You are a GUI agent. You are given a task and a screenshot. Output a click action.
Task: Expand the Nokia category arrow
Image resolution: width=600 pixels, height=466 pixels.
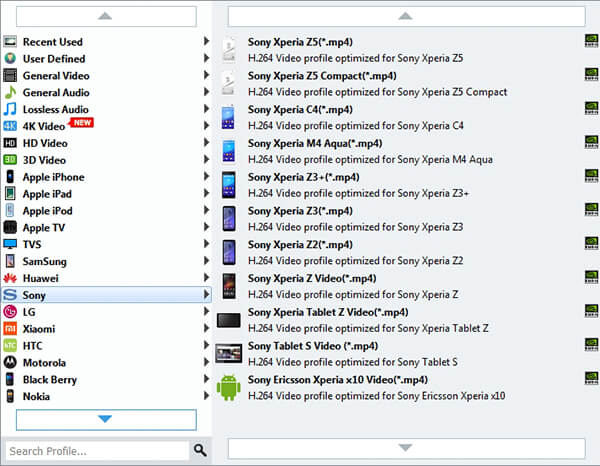click(x=206, y=396)
